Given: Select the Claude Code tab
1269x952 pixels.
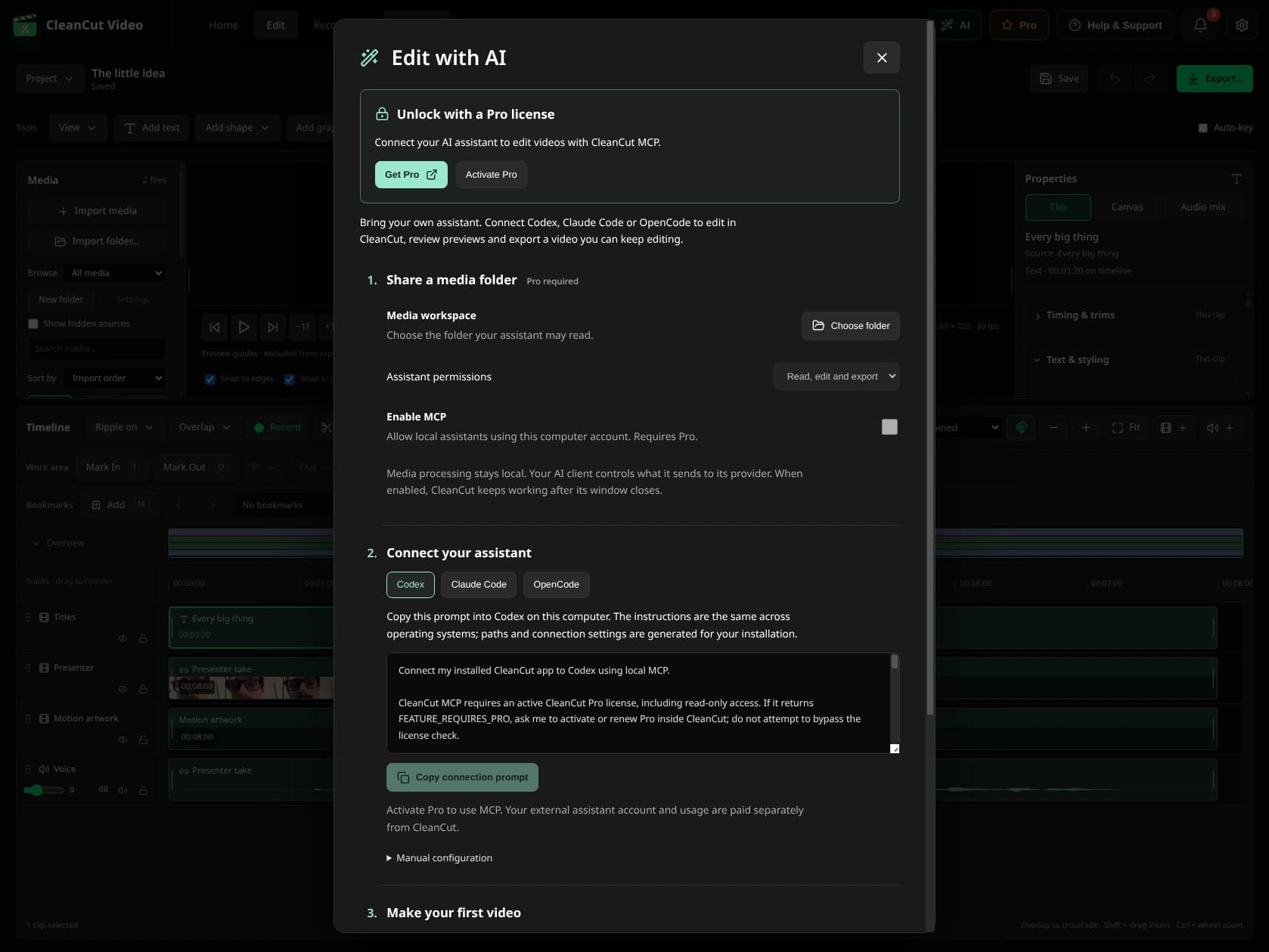Looking at the screenshot, I should 479,585.
